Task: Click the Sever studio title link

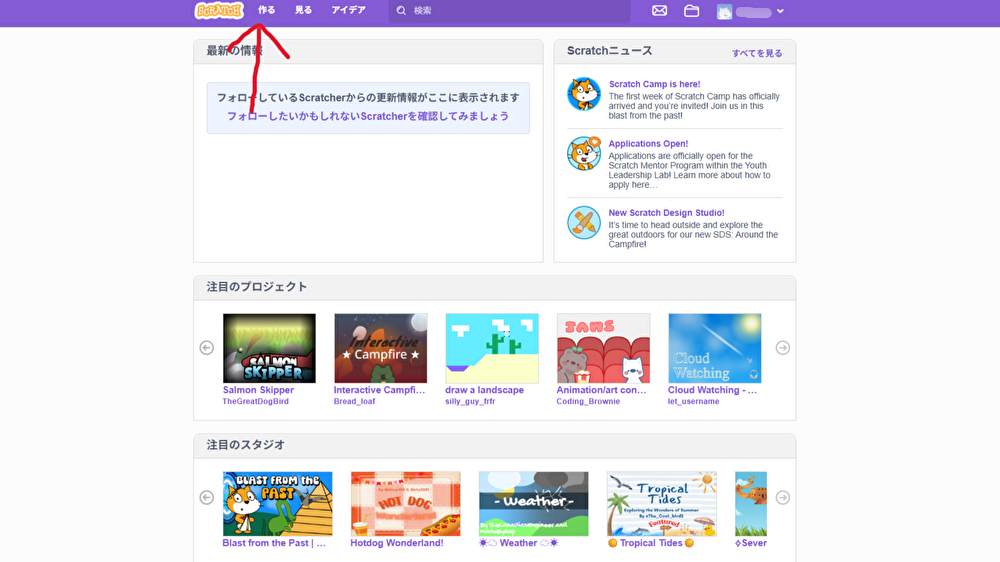Action: pyautogui.click(x=751, y=543)
